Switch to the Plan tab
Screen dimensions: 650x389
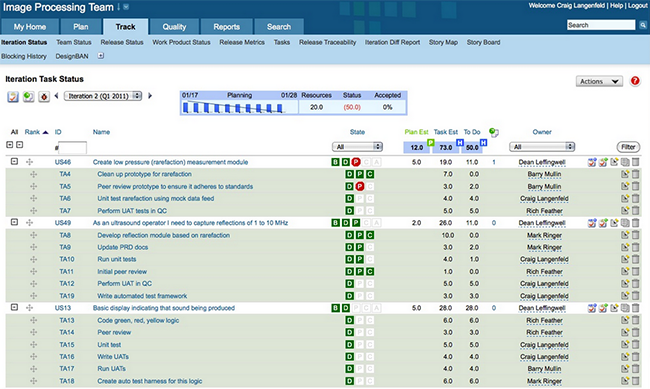pos(81,27)
